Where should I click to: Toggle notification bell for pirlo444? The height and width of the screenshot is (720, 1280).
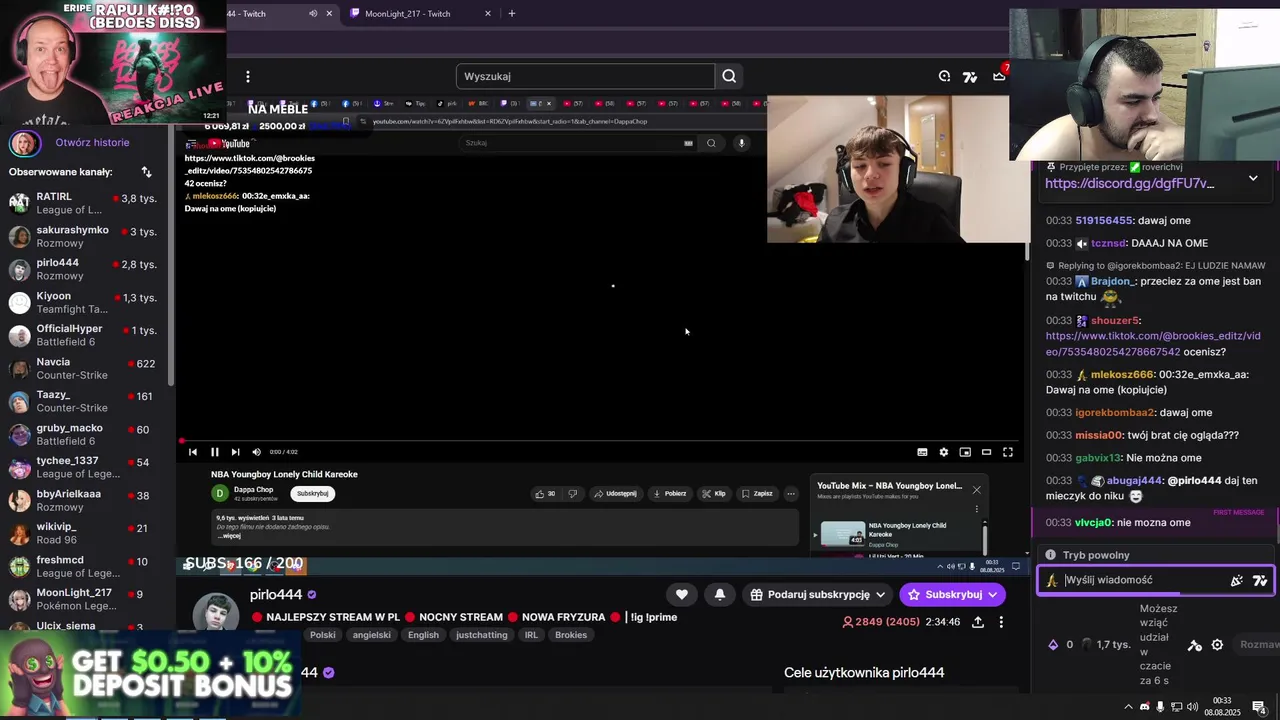[720, 594]
